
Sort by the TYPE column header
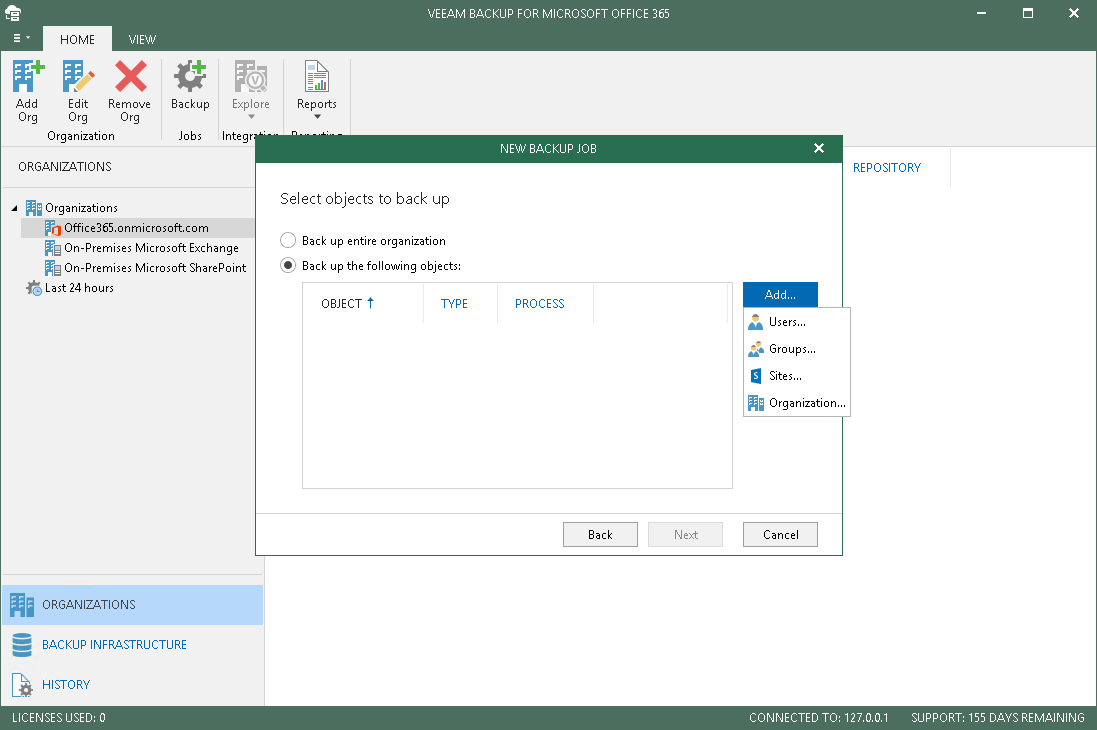click(454, 304)
